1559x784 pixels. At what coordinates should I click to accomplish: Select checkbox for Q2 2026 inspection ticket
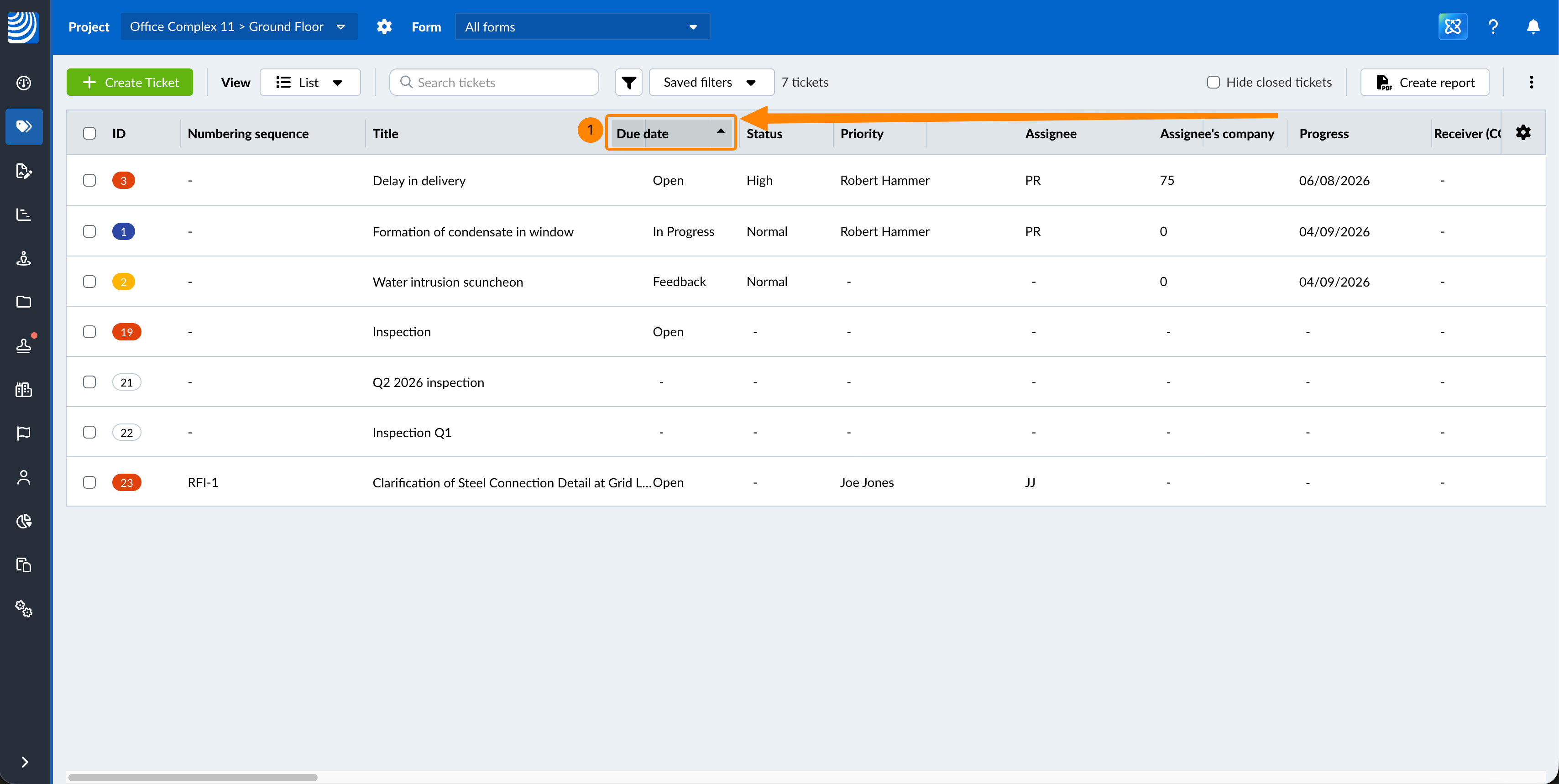coord(89,382)
